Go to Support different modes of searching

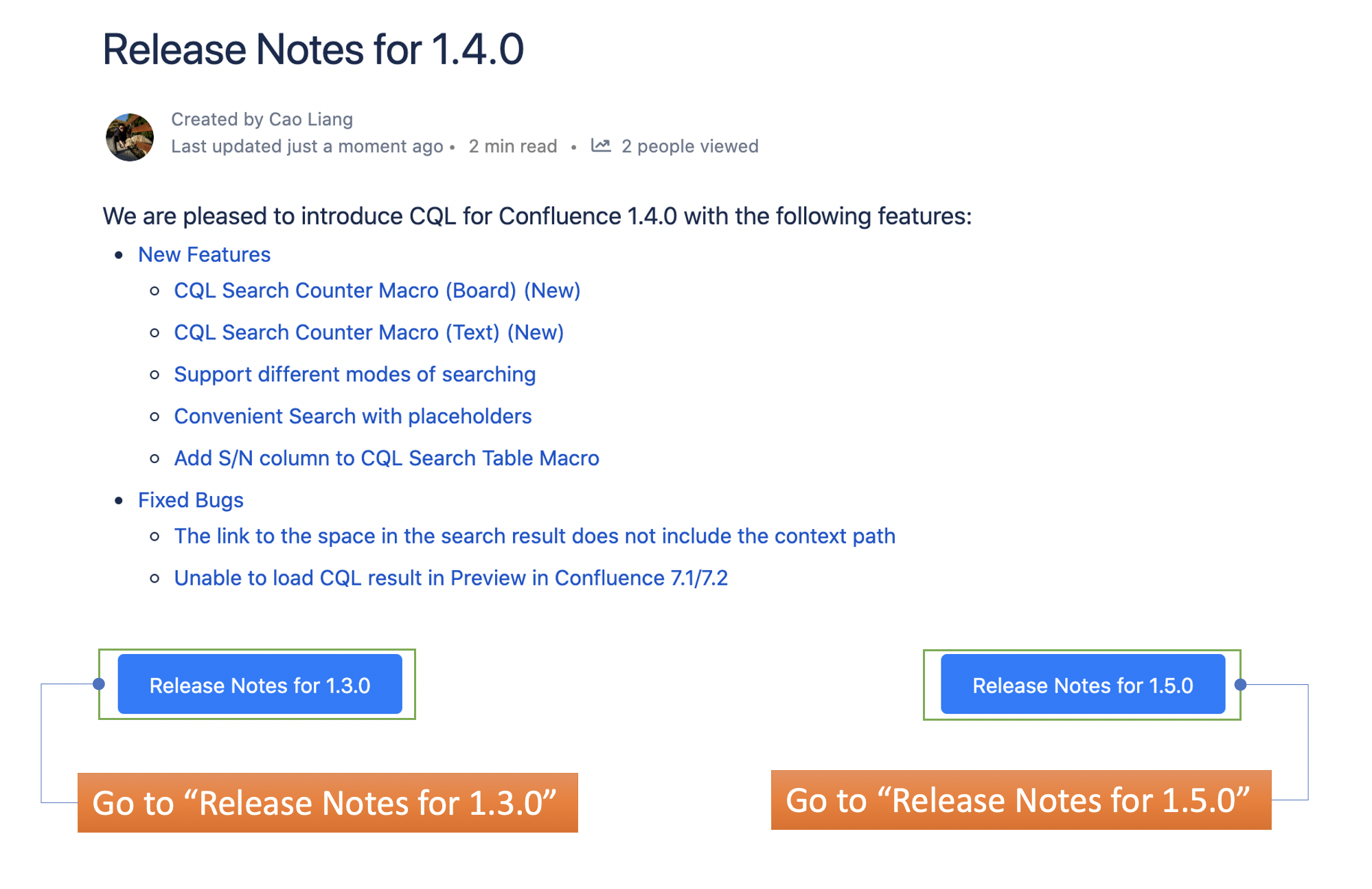[354, 374]
